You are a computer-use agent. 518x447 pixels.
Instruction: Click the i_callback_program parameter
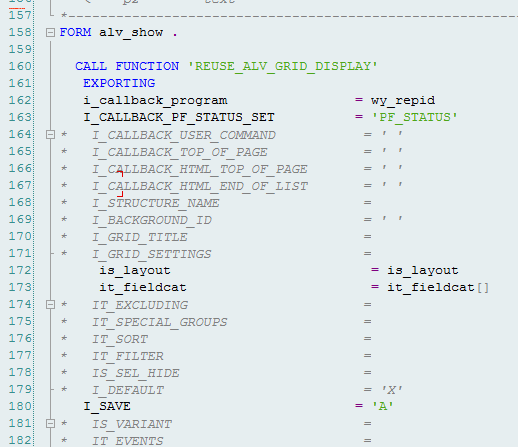[155, 101]
